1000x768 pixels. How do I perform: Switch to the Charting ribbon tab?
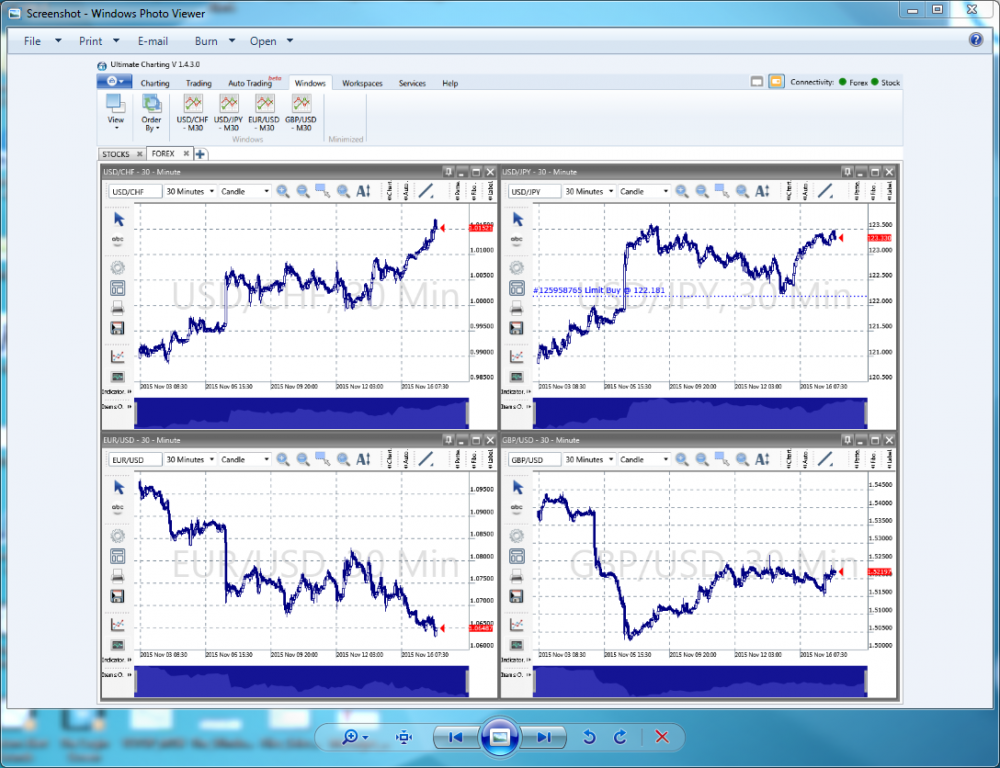[155, 83]
